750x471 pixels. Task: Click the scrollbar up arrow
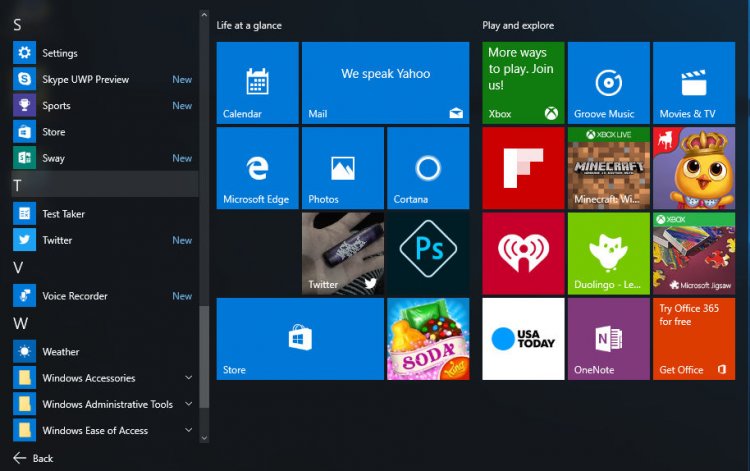204,15
